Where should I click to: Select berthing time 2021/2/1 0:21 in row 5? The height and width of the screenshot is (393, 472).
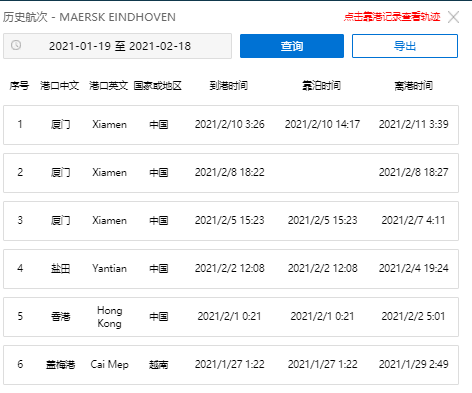(x=322, y=316)
